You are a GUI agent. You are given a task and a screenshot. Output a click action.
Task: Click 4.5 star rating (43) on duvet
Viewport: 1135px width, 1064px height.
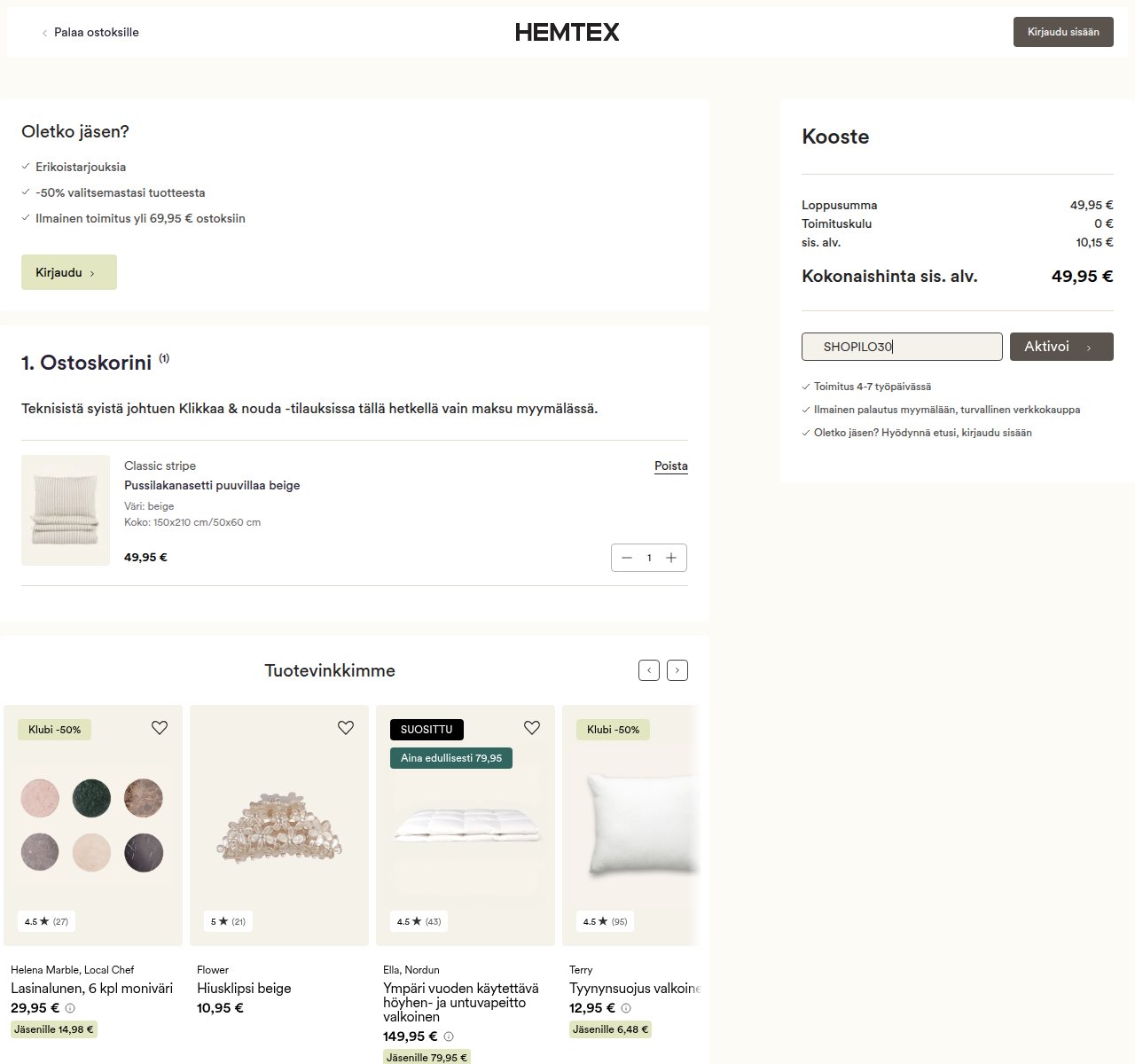pos(419,921)
